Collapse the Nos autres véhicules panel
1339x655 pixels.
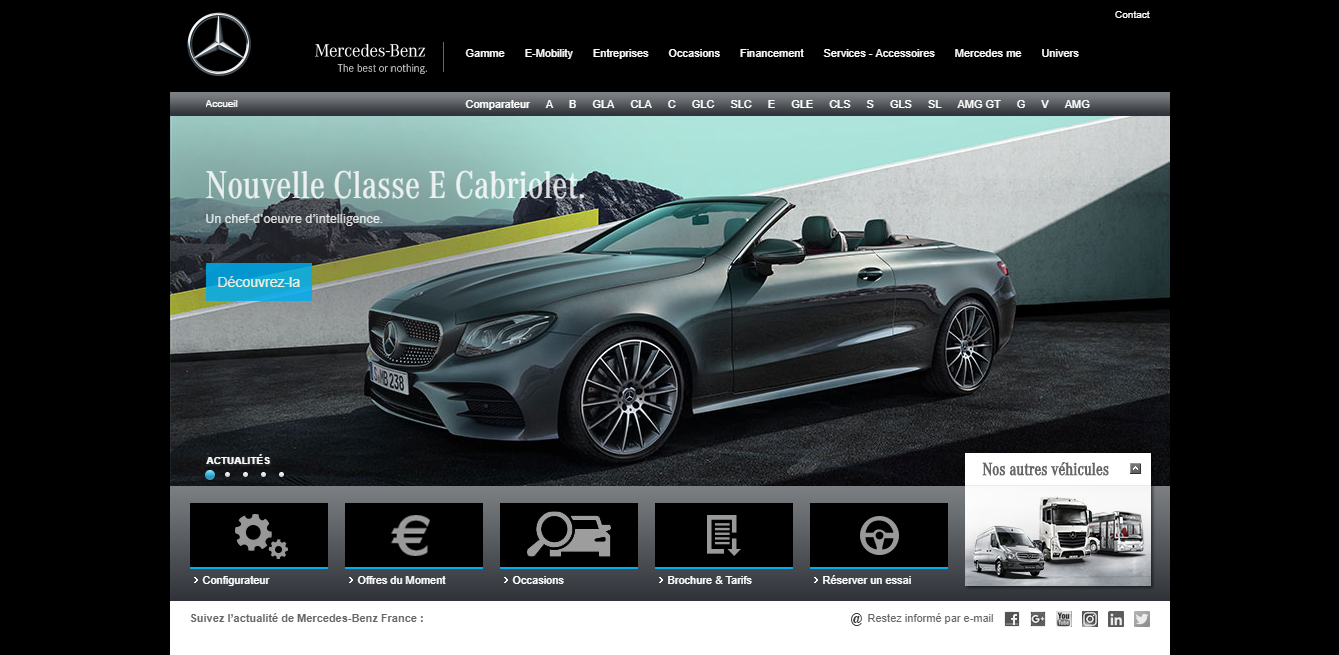coord(1135,468)
